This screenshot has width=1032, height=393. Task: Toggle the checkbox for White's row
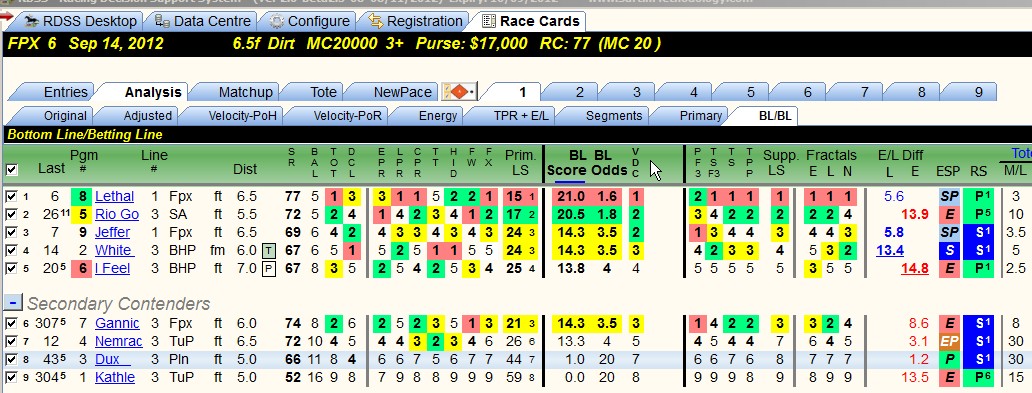[11, 250]
